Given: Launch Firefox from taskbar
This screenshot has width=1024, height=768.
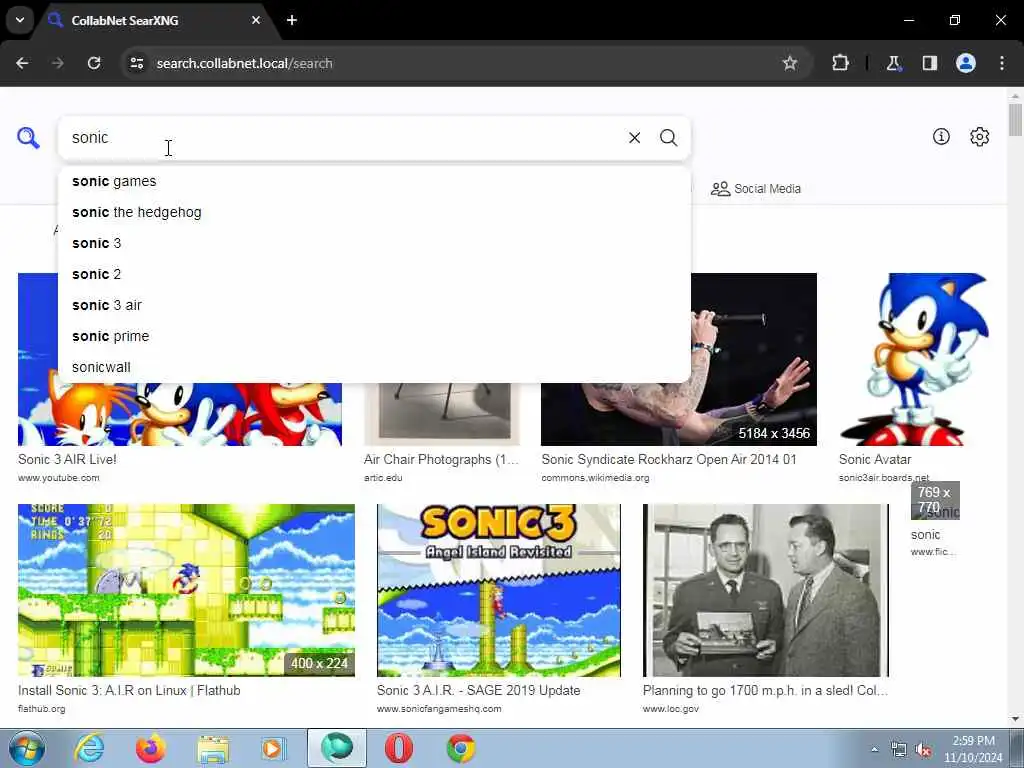Looking at the screenshot, I should click(150, 748).
